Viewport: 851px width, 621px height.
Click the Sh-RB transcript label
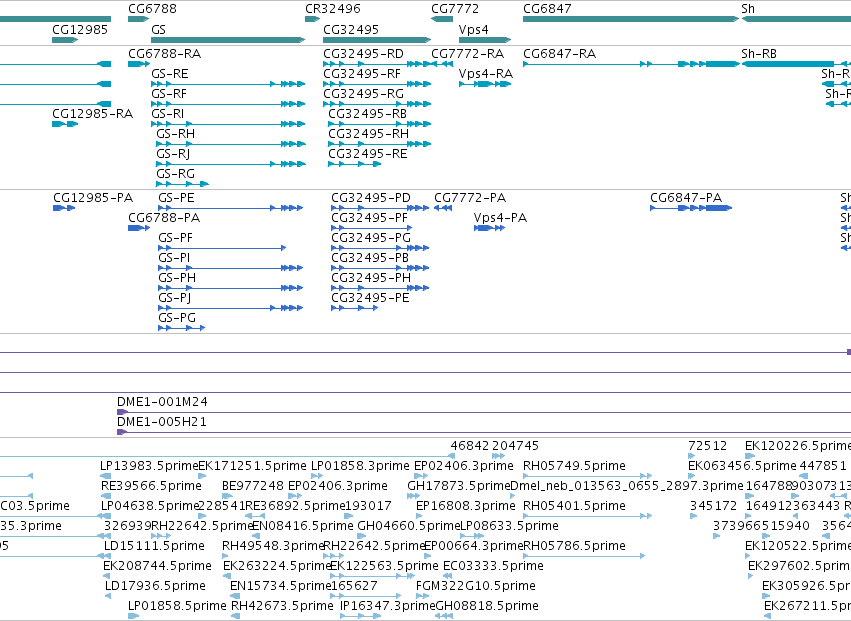tap(759, 54)
